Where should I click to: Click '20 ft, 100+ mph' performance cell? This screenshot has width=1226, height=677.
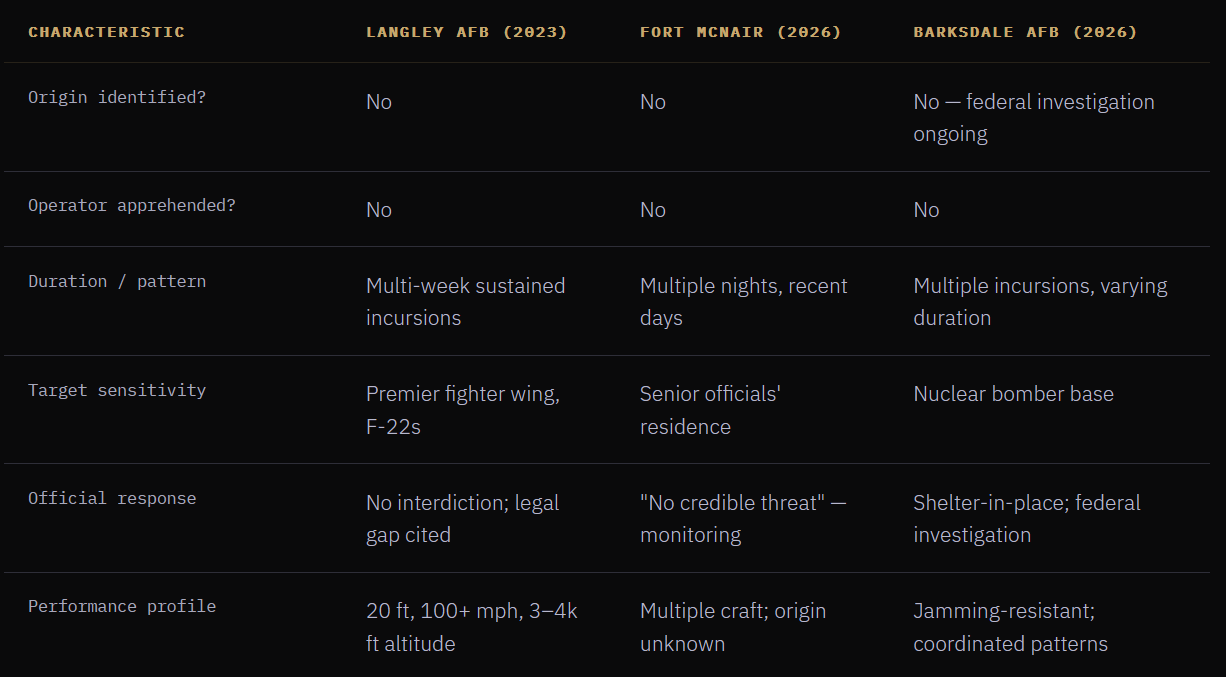click(x=471, y=627)
